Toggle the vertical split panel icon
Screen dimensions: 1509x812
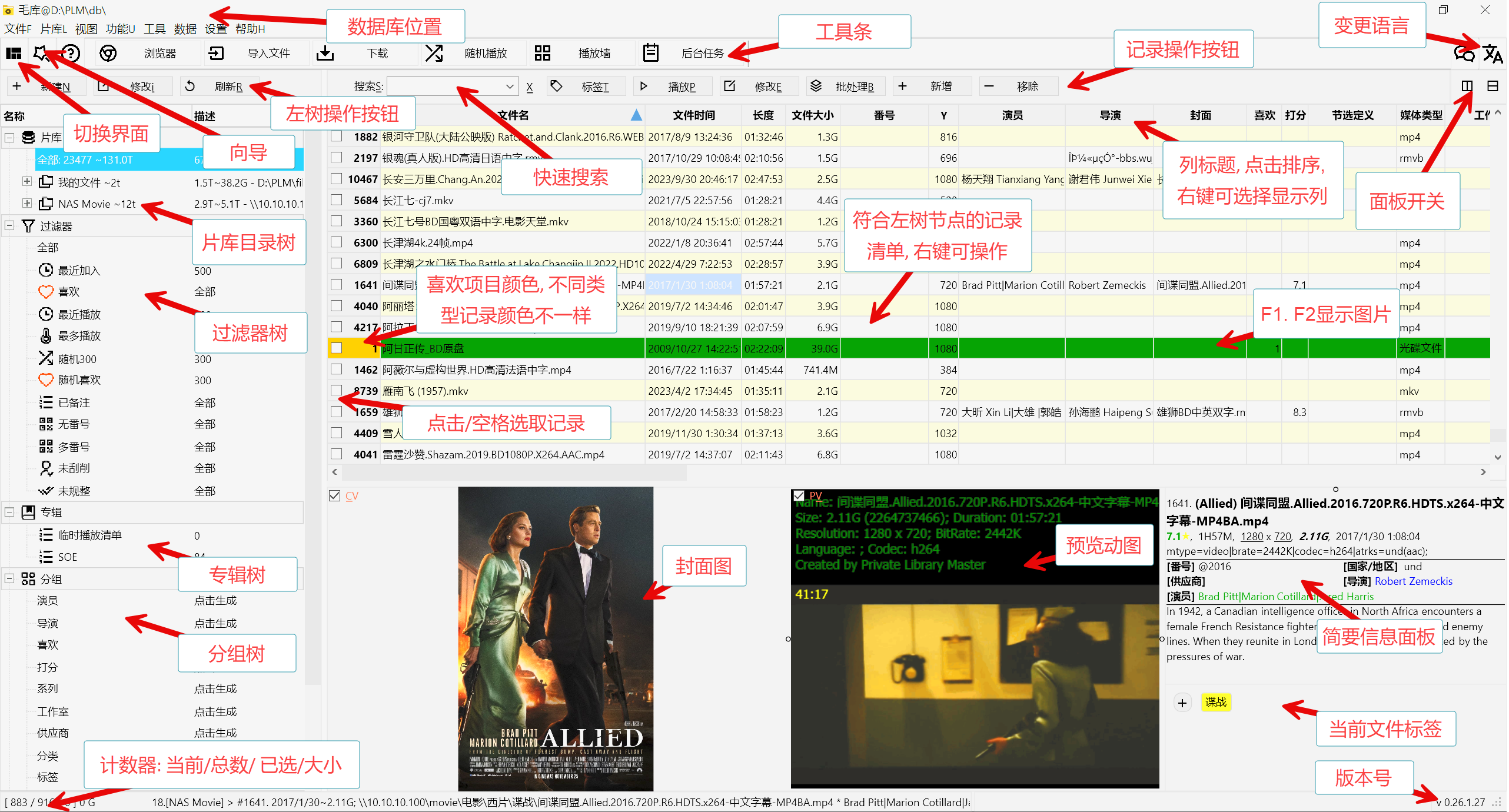(1467, 86)
